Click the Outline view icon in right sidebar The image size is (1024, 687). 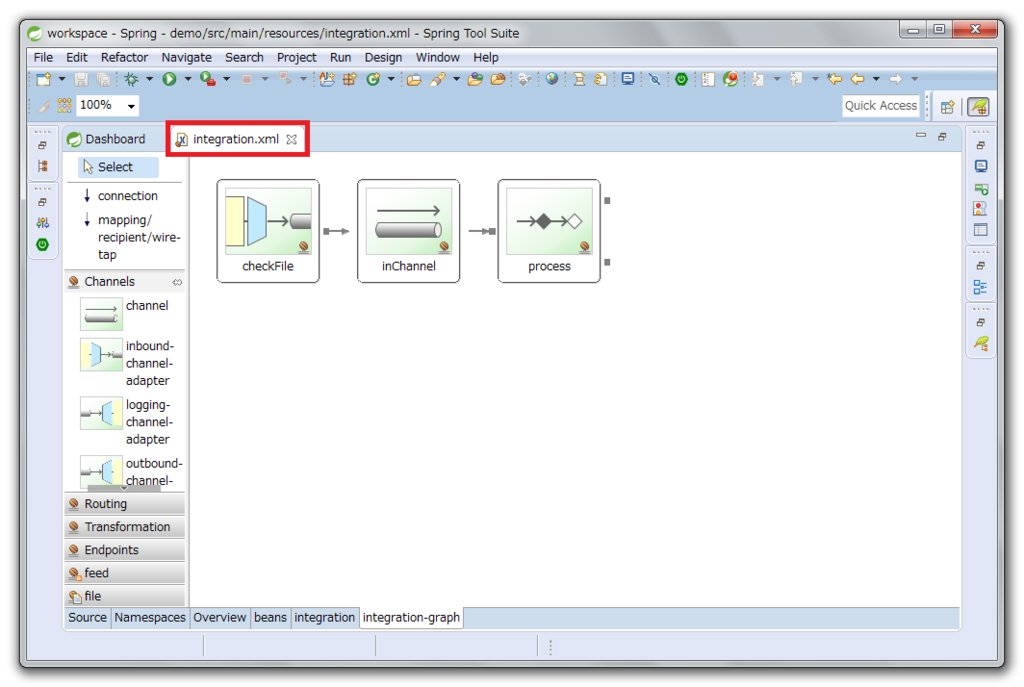pyautogui.click(x=981, y=287)
